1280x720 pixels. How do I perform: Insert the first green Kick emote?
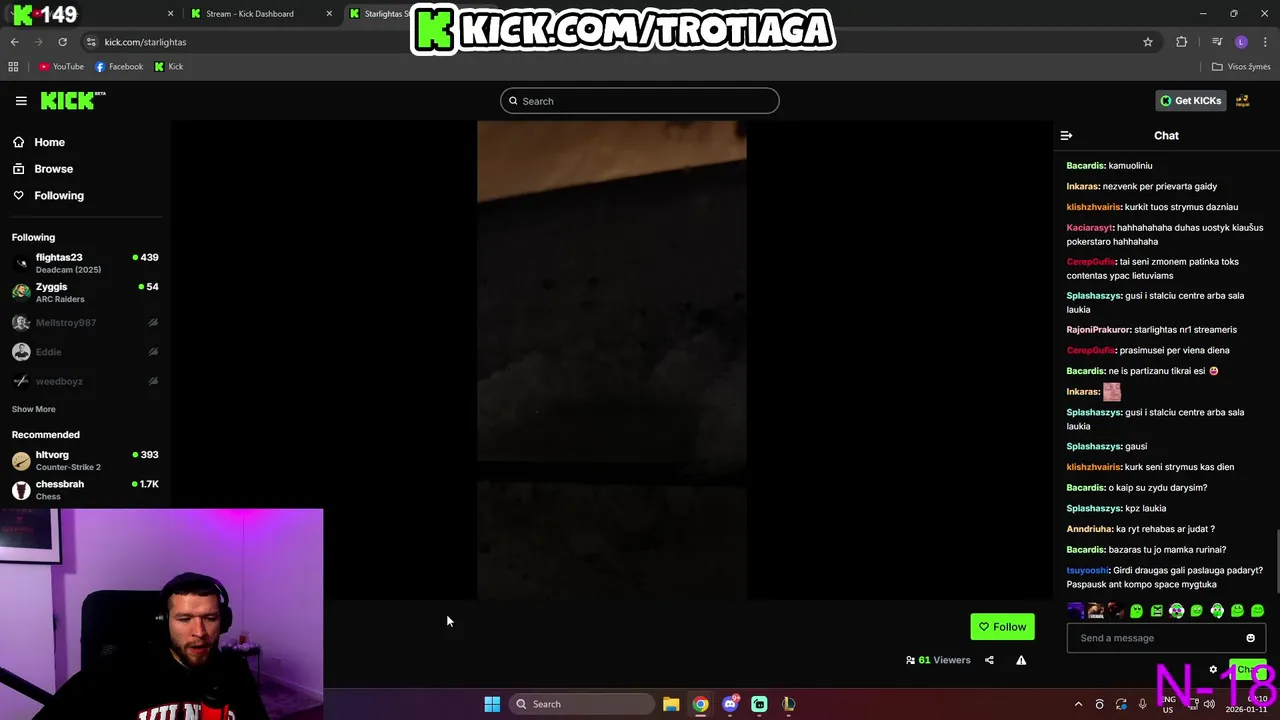click(1136, 610)
